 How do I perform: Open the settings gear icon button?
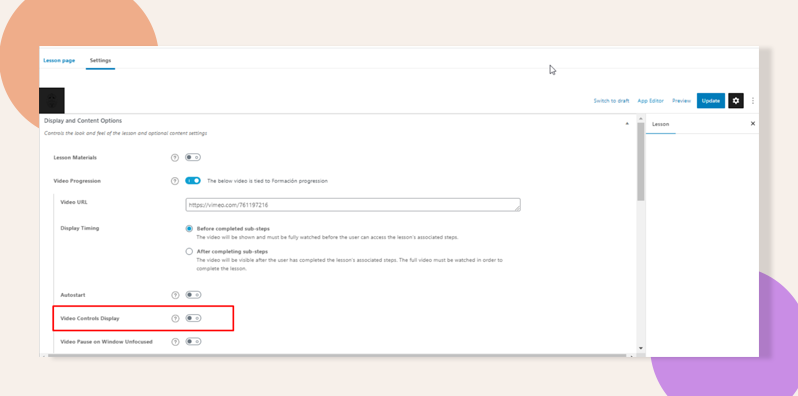click(735, 101)
